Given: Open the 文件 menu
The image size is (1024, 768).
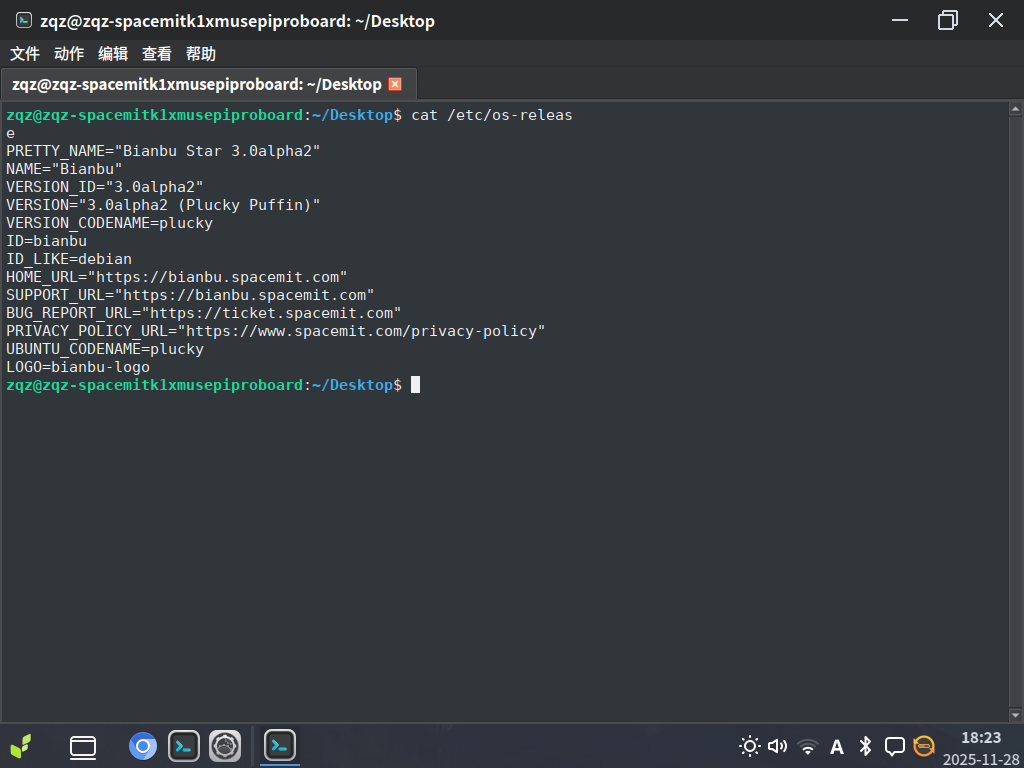Looking at the screenshot, I should [x=25, y=54].
